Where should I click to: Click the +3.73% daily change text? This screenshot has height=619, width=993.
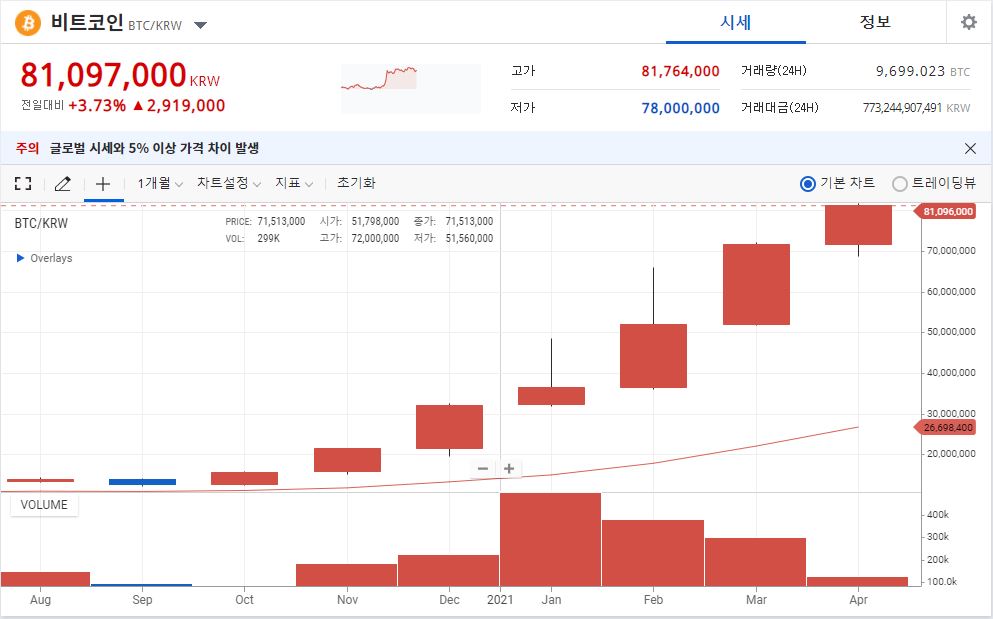97,105
